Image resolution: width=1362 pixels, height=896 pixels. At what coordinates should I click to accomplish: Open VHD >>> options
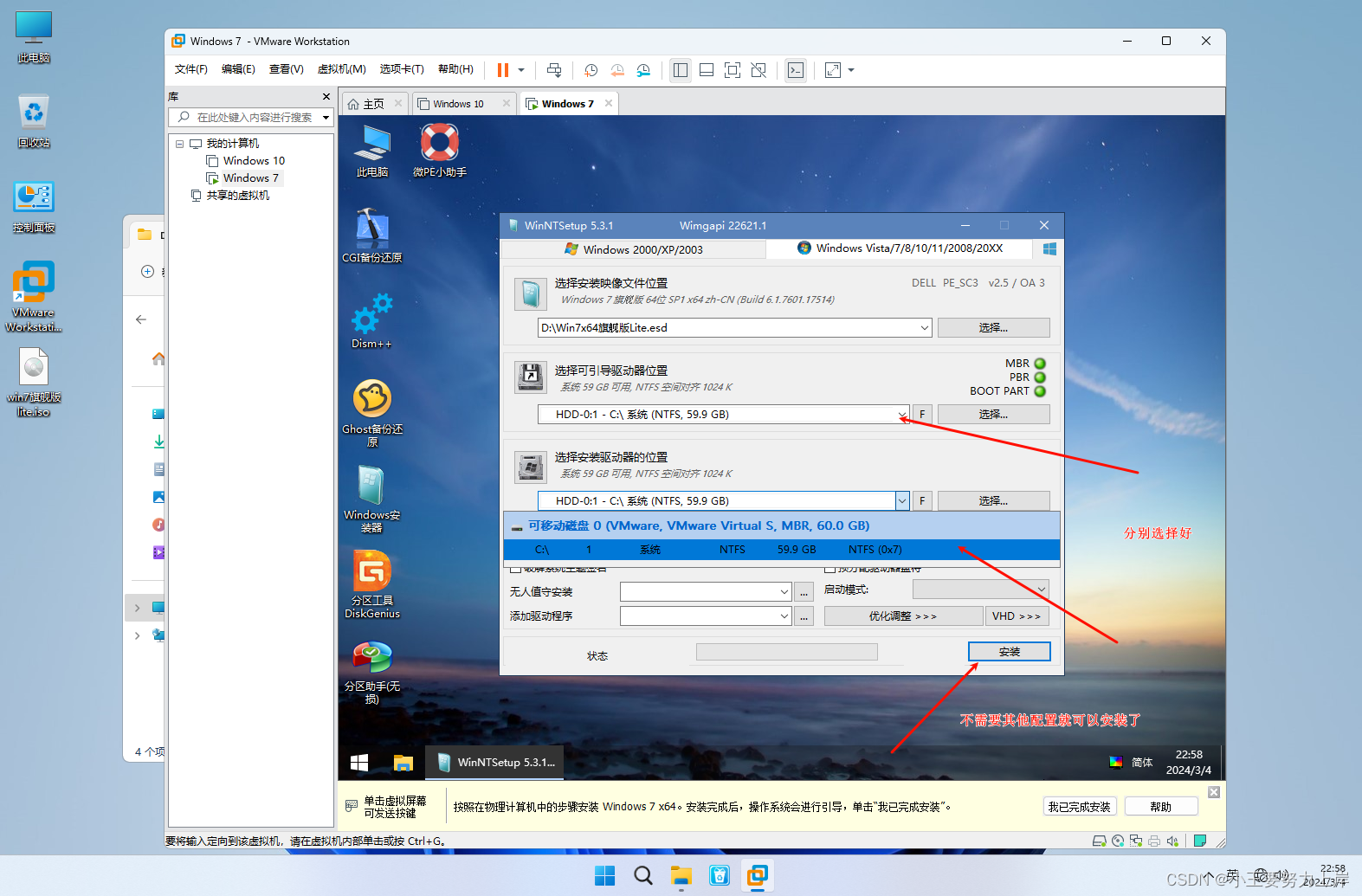click(1017, 616)
